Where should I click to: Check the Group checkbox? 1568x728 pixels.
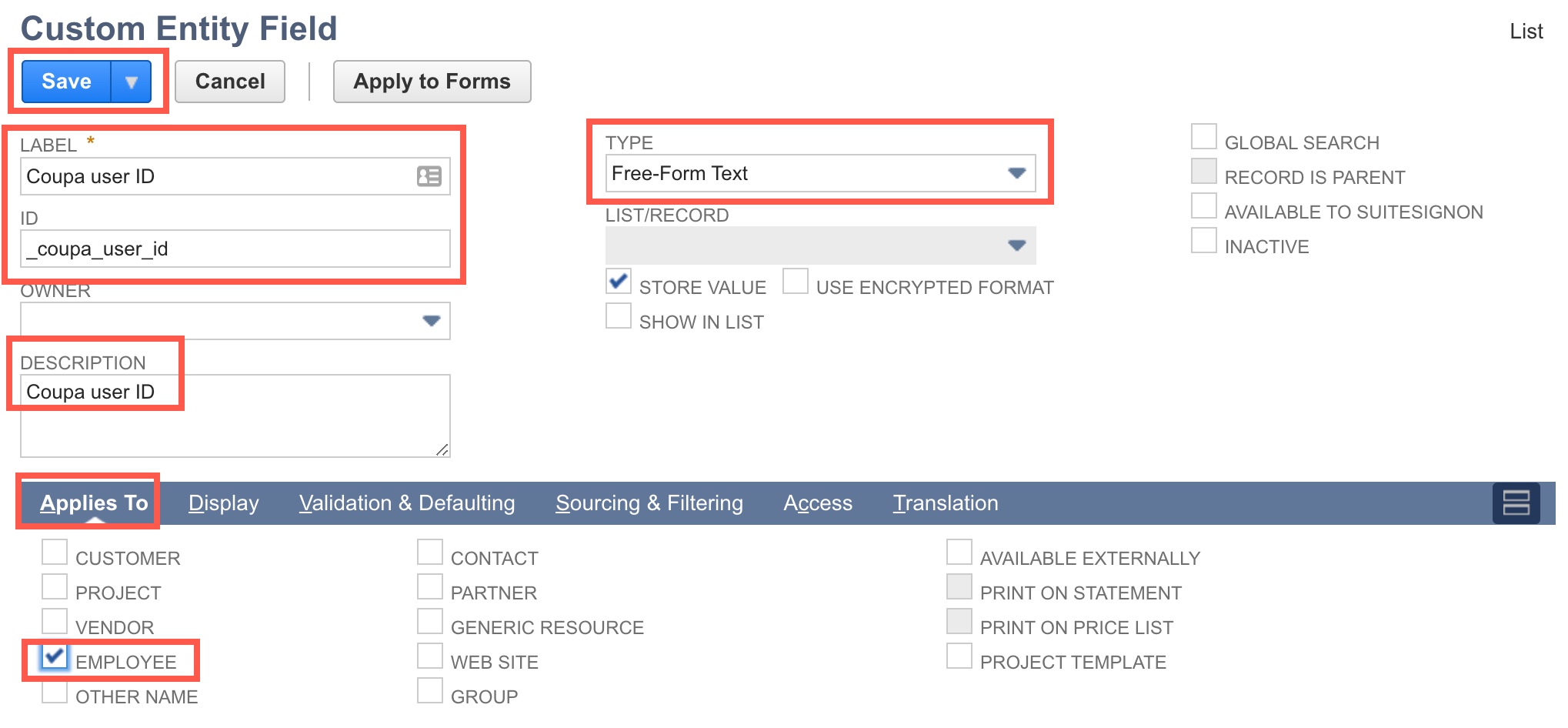pyautogui.click(x=430, y=691)
